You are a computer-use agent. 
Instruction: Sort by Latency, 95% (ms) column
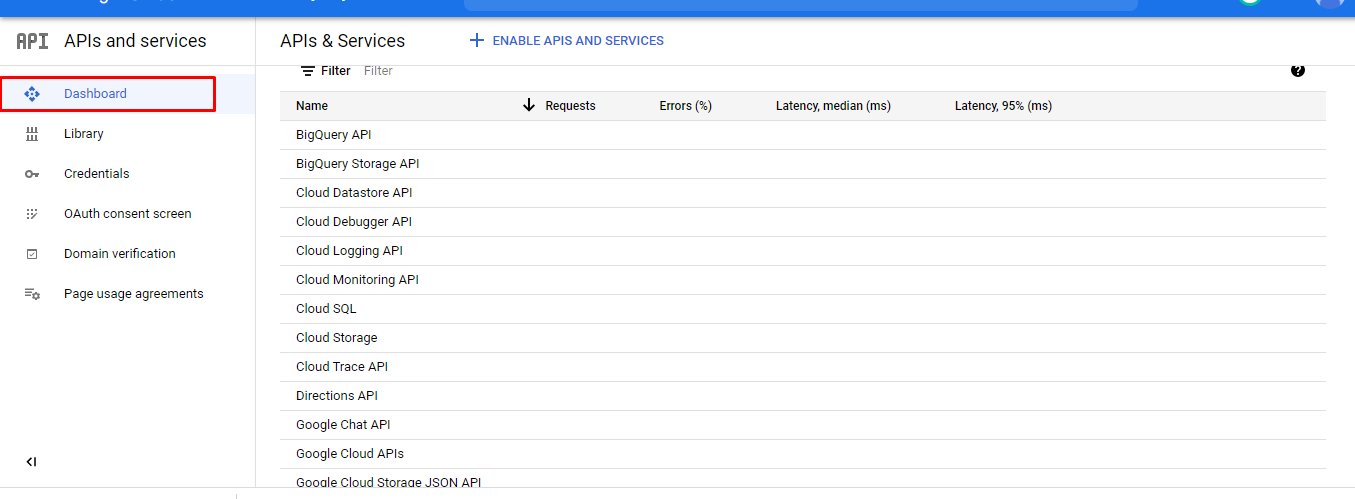coord(1003,106)
